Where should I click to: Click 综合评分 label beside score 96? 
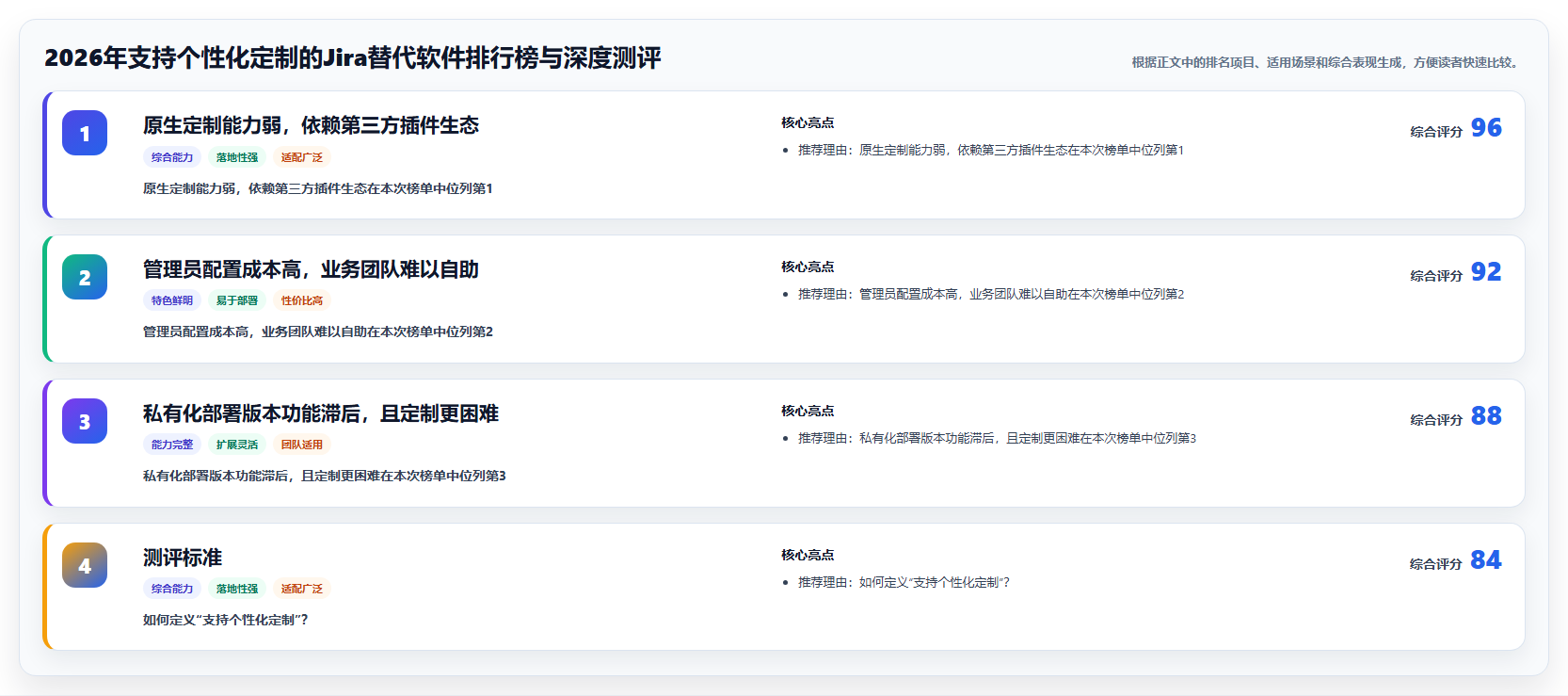pyautogui.click(x=1436, y=132)
